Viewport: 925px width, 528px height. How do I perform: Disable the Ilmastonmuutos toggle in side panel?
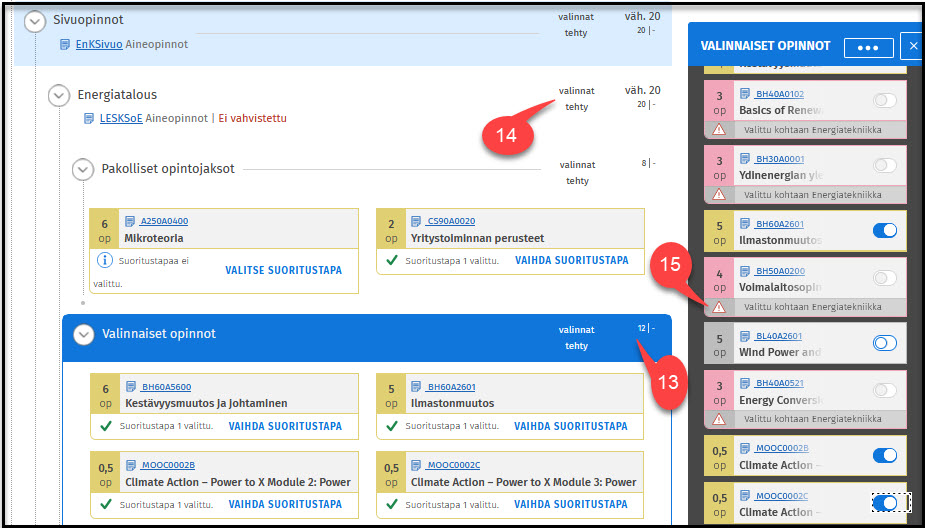pos(884,231)
